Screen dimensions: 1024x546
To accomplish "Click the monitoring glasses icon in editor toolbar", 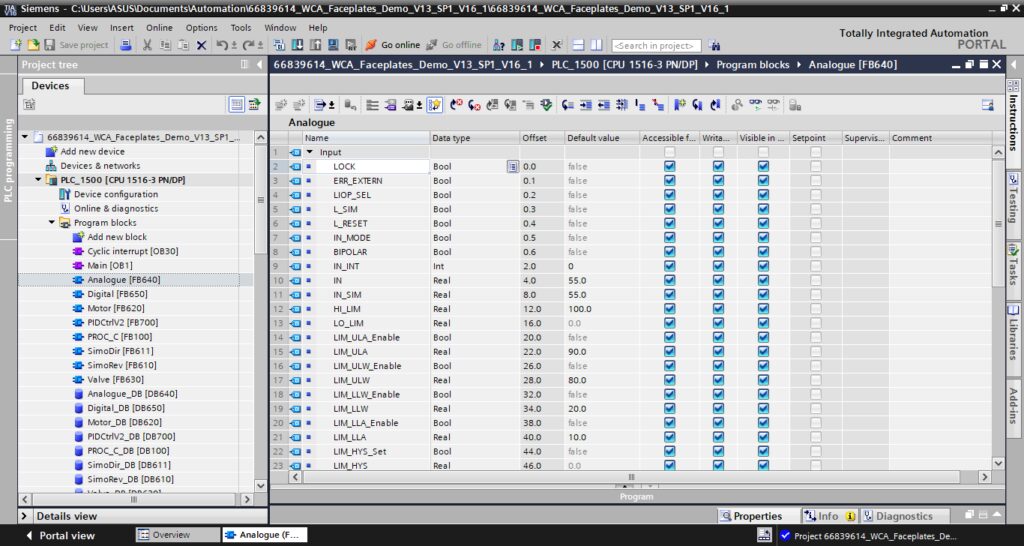I will (756, 104).
